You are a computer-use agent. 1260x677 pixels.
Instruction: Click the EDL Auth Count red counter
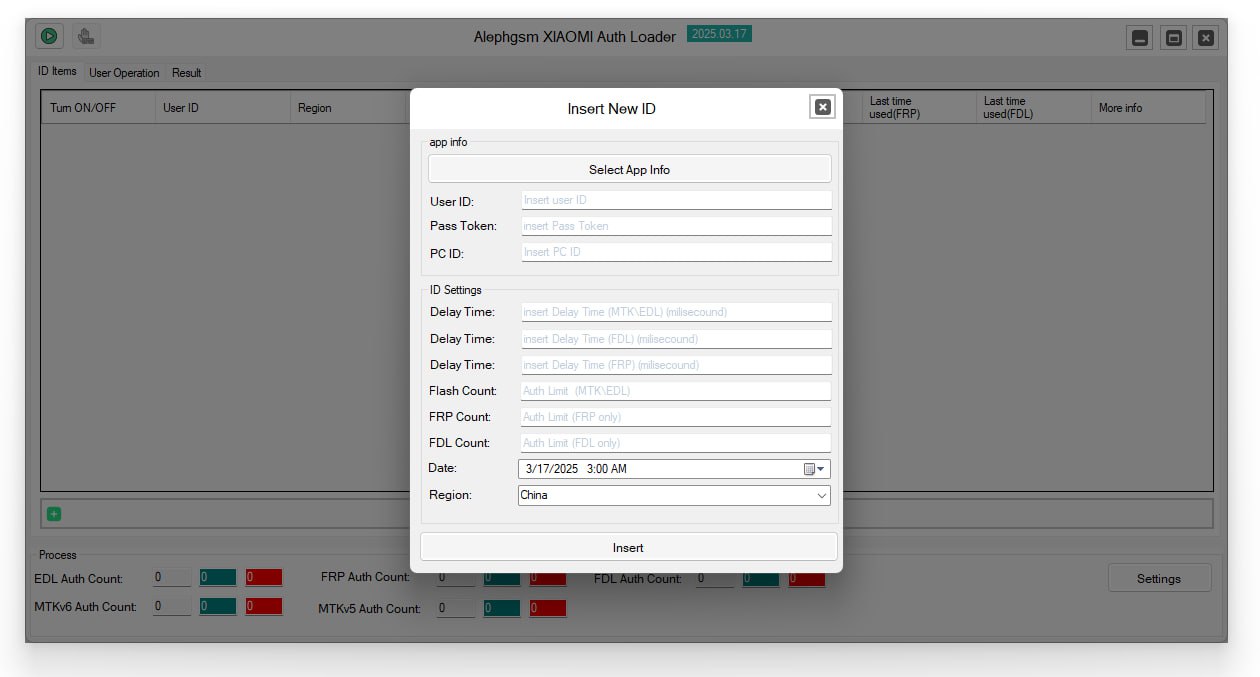click(264, 578)
